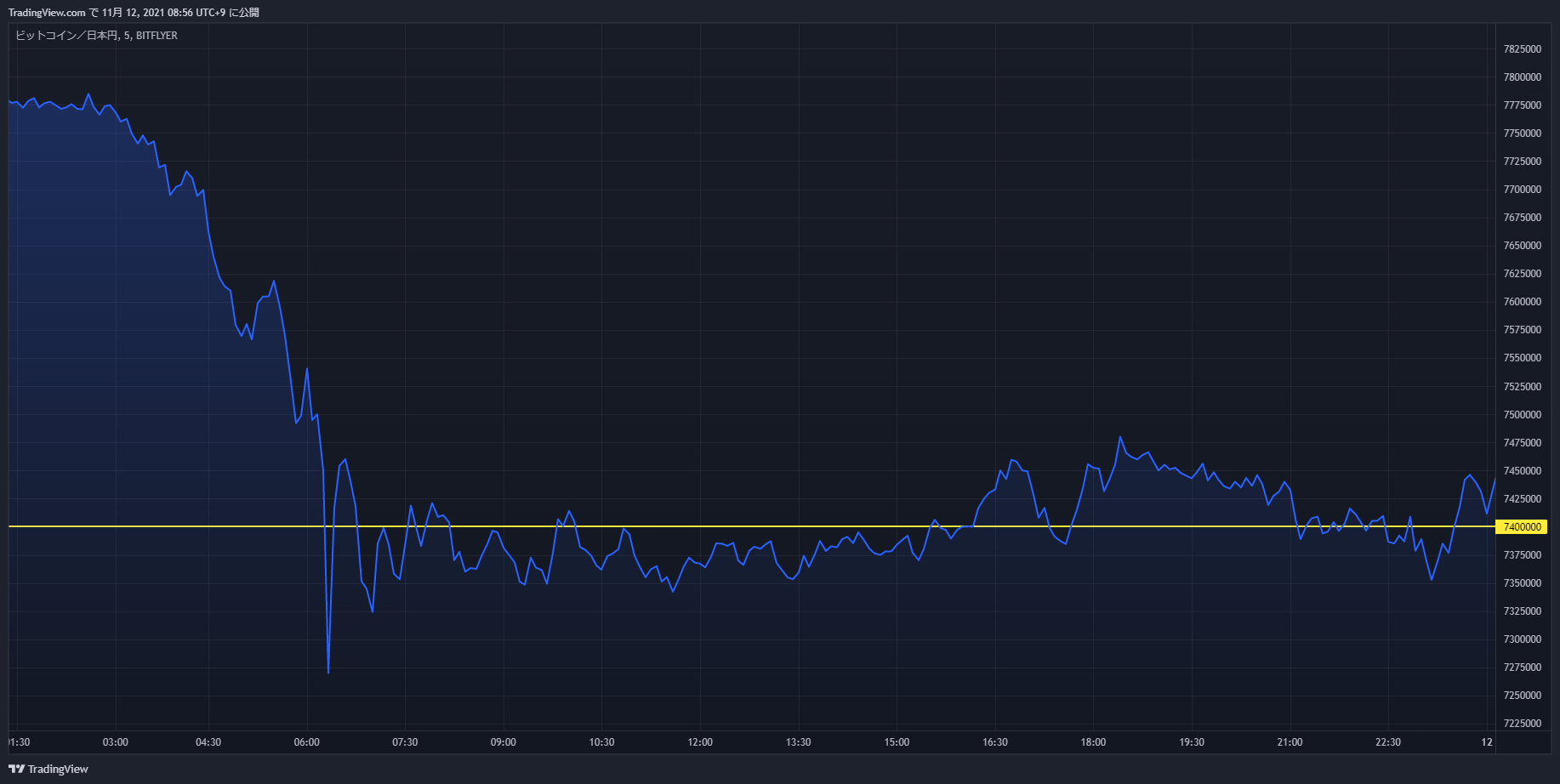The image size is (1560, 784).
Task: Click the 7600000 price axis label
Action: 1523,302
